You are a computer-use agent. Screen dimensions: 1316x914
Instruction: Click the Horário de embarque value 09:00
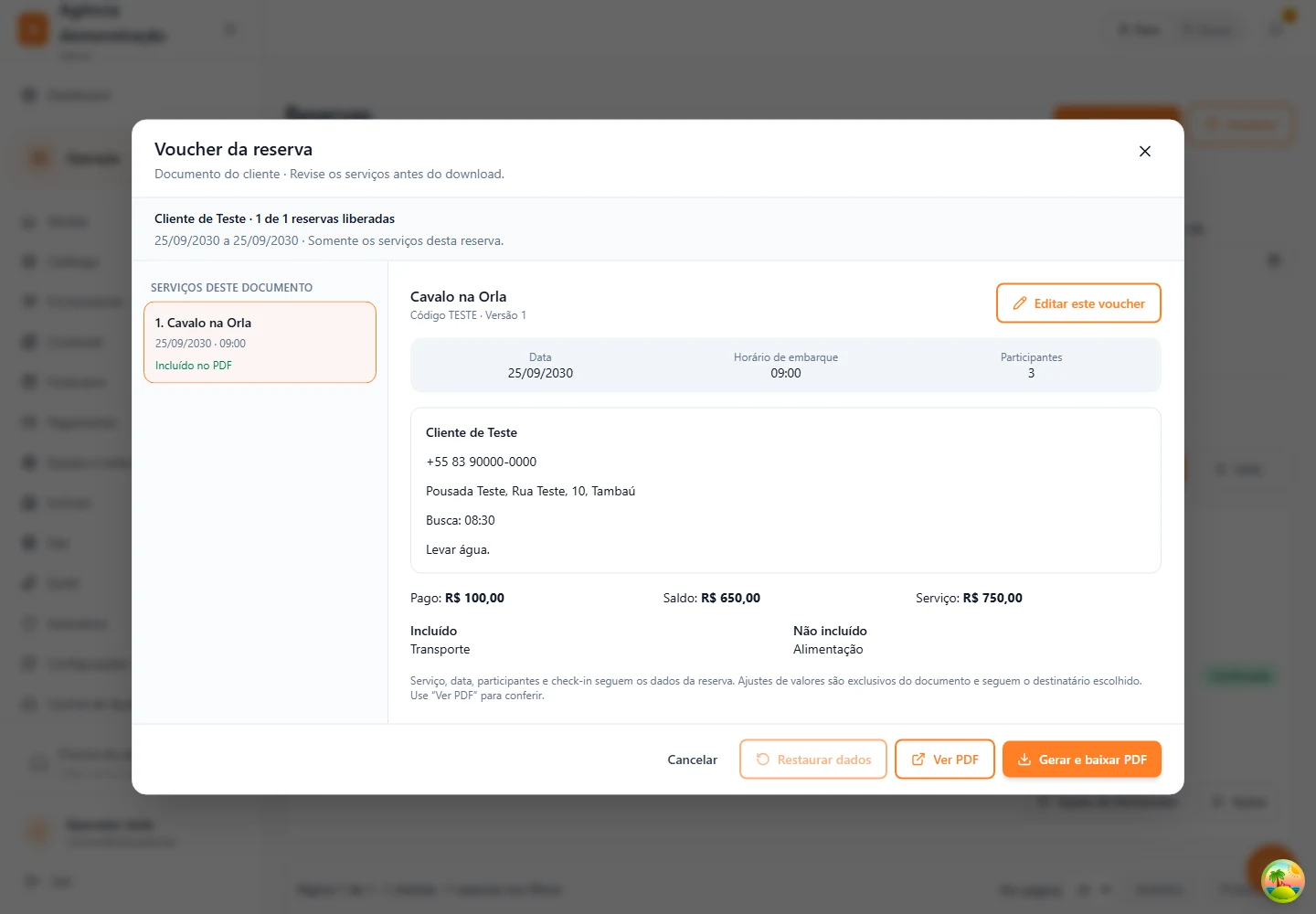click(x=785, y=373)
